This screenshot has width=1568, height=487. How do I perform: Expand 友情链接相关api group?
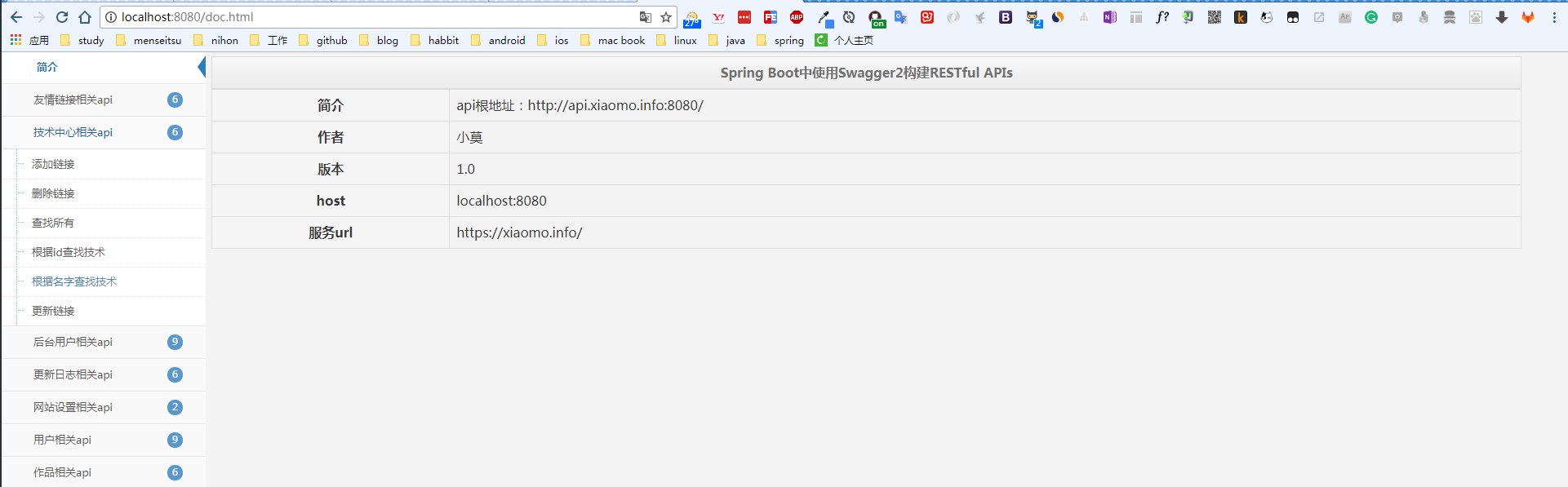point(104,100)
